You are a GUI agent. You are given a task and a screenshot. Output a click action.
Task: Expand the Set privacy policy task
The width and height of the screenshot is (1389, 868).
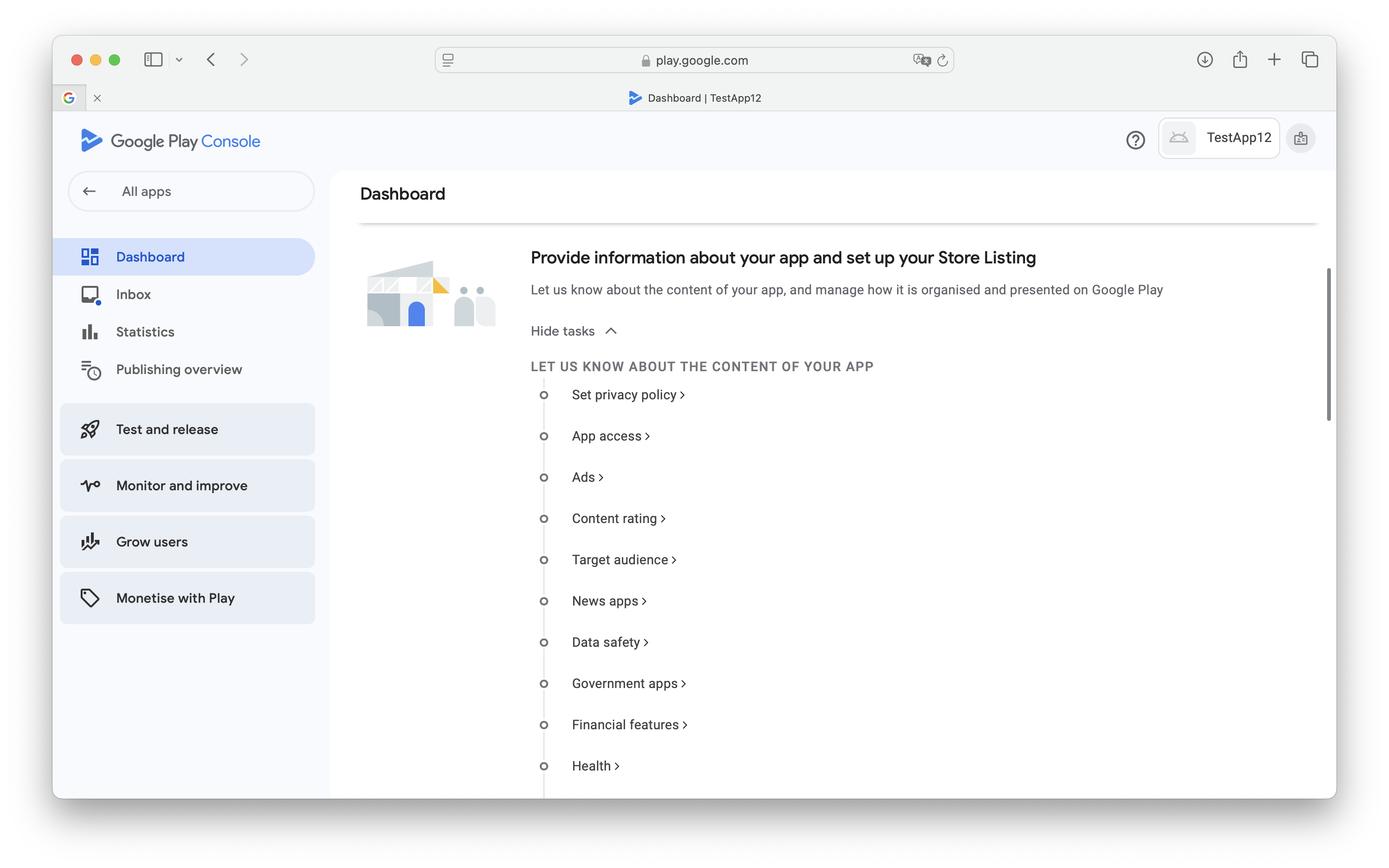[x=627, y=394]
